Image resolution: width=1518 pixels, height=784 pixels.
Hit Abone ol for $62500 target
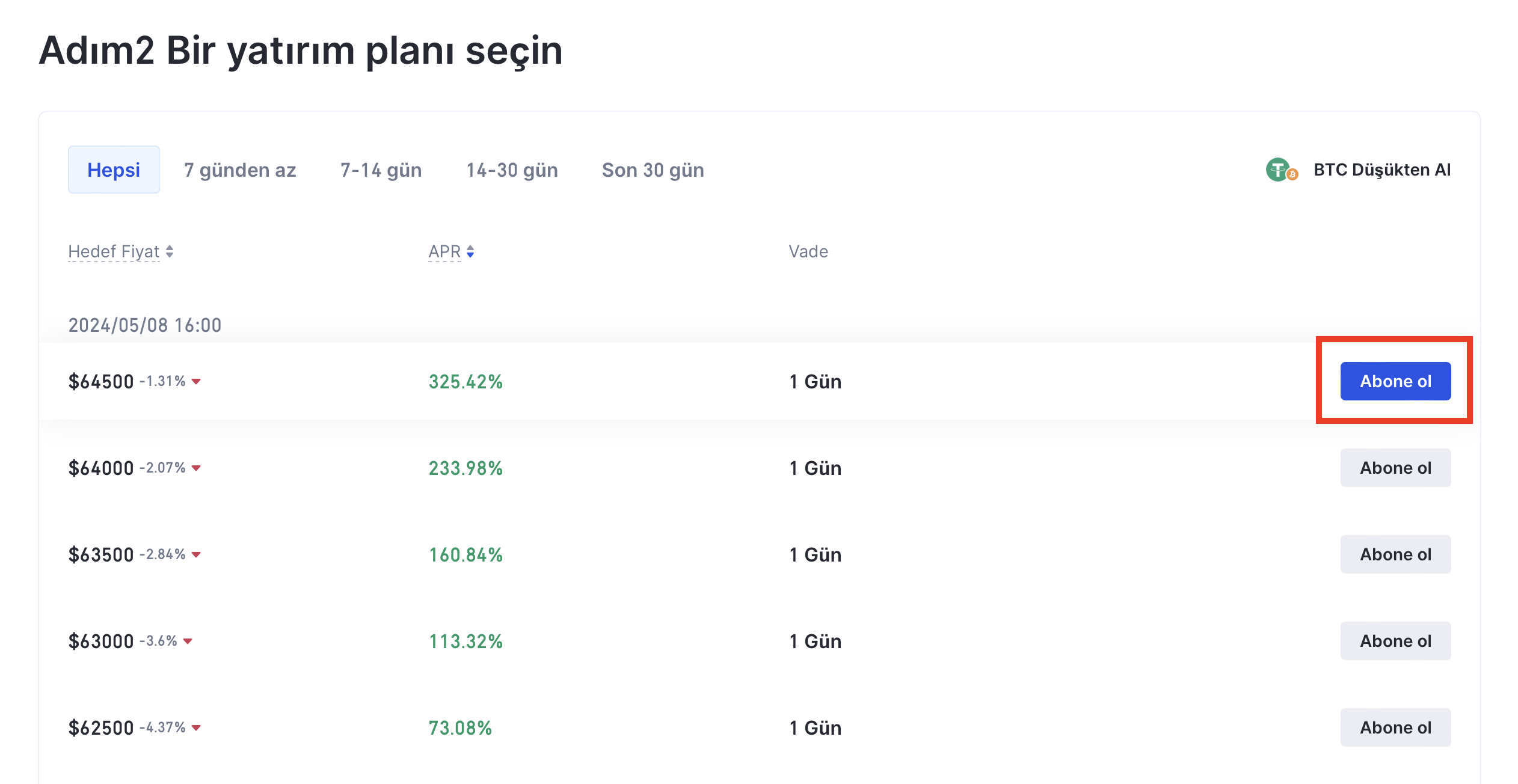[1395, 727]
